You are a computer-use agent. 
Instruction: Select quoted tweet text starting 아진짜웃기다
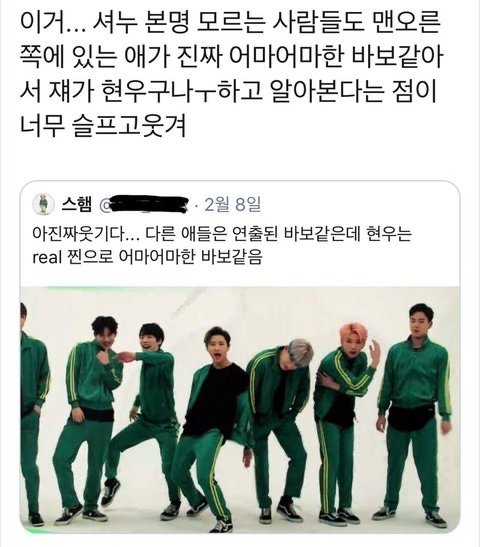click(222, 246)
